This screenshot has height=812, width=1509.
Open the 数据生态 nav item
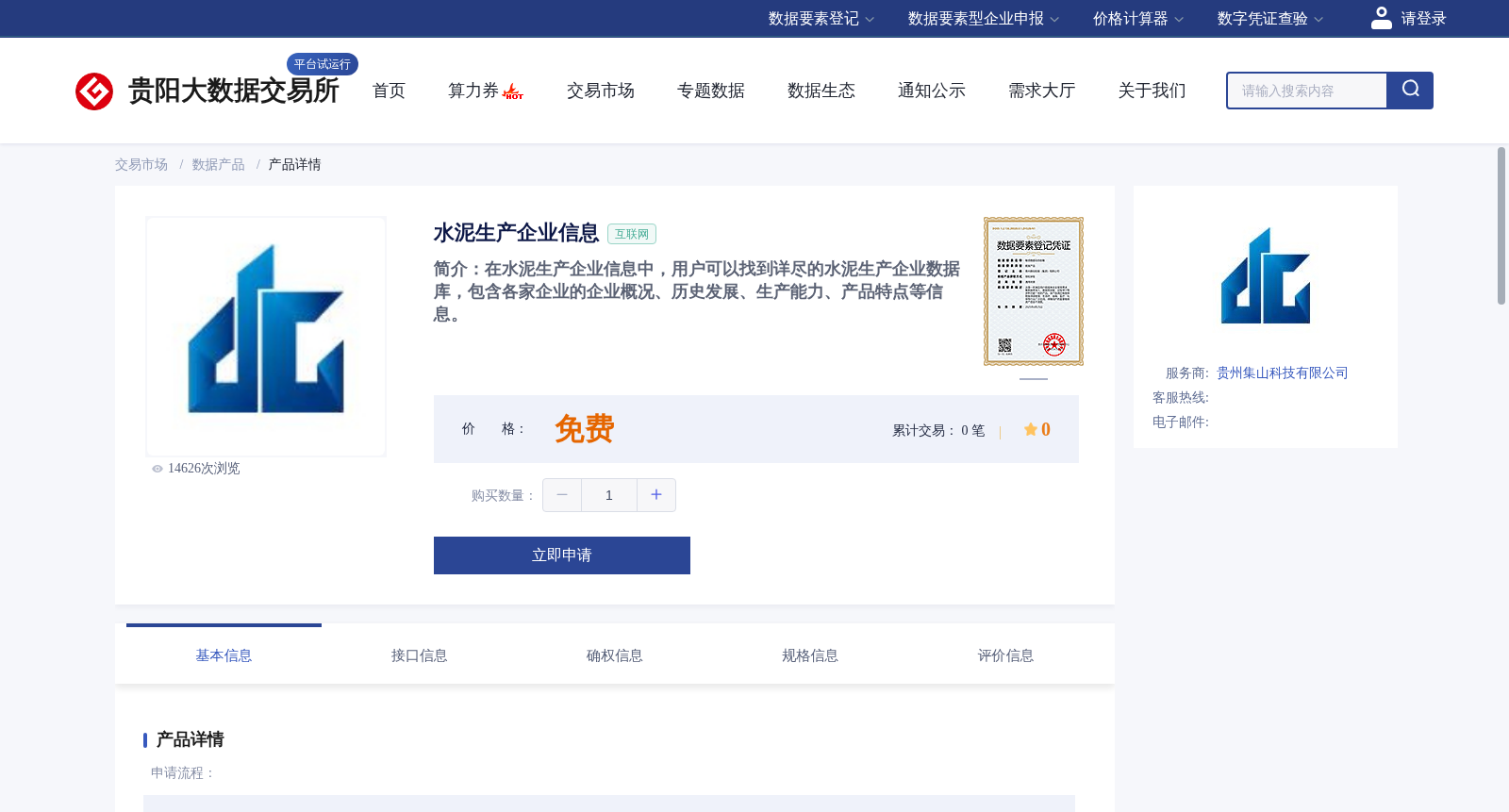821,91
